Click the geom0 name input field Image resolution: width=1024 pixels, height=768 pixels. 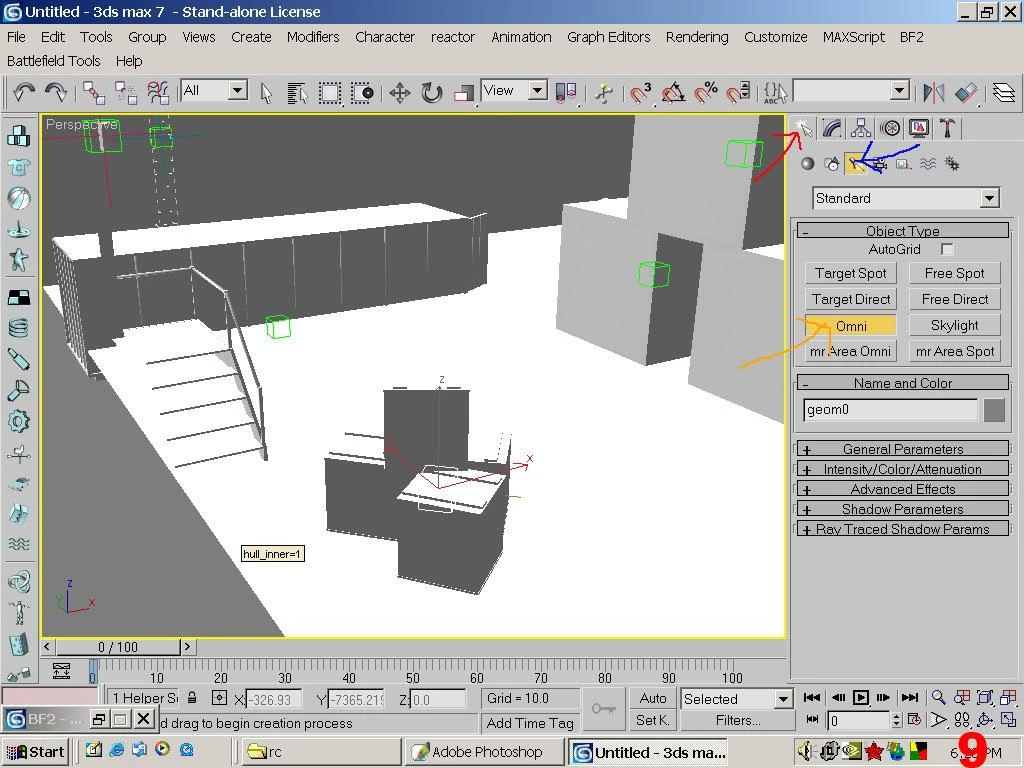[x=890, y=410]
